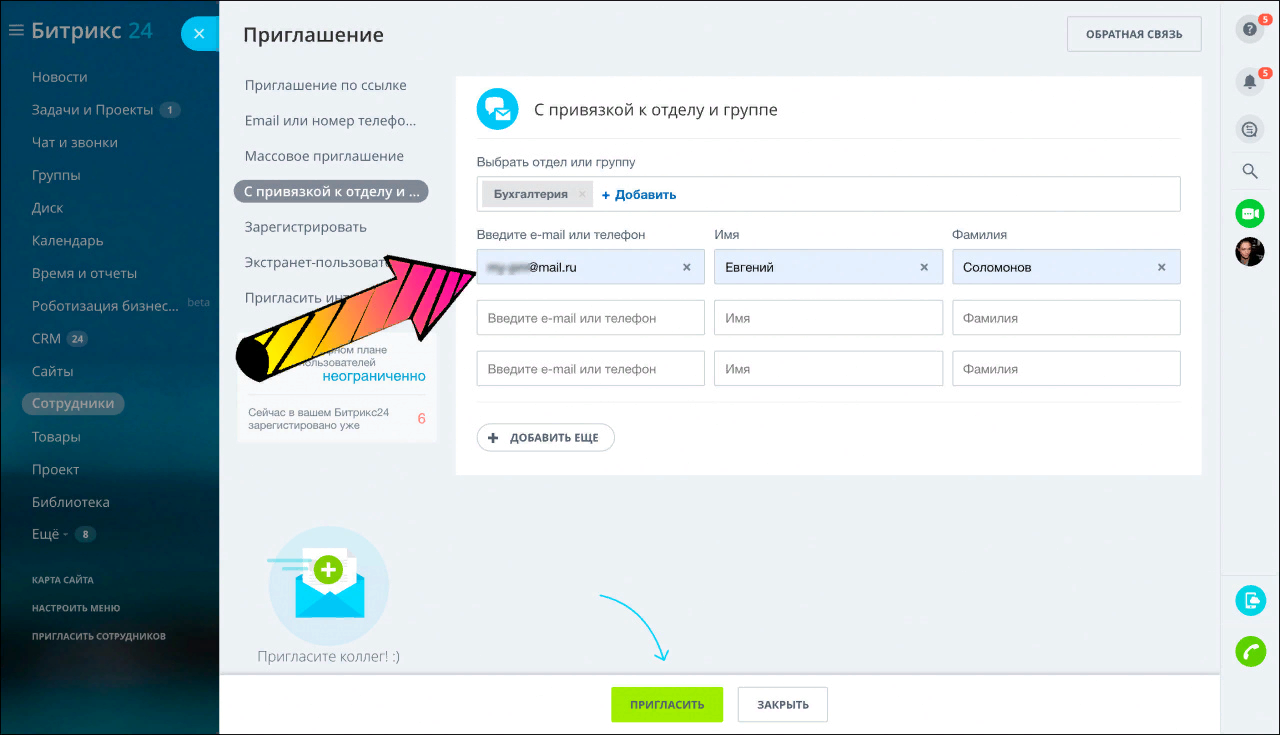Expand the Ещё menu in sidebar
Viewport: 1280px width, 735px height.
click(46, 534)
